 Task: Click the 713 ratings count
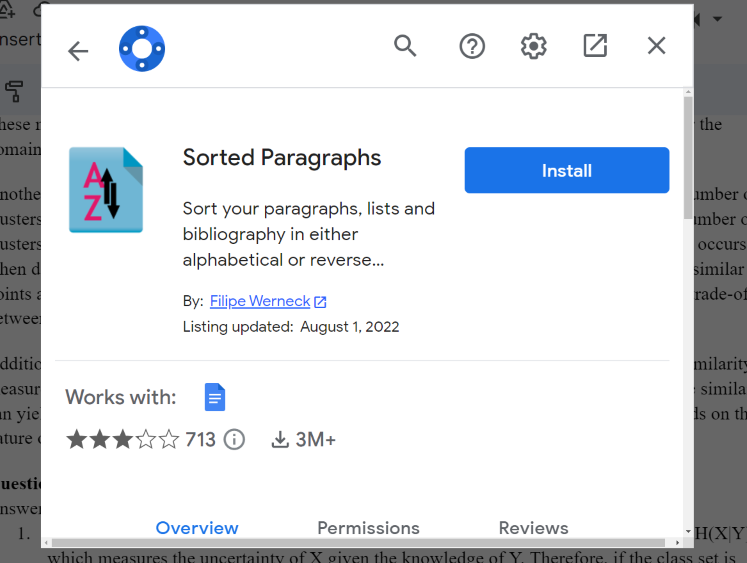[x=200, y=439]
